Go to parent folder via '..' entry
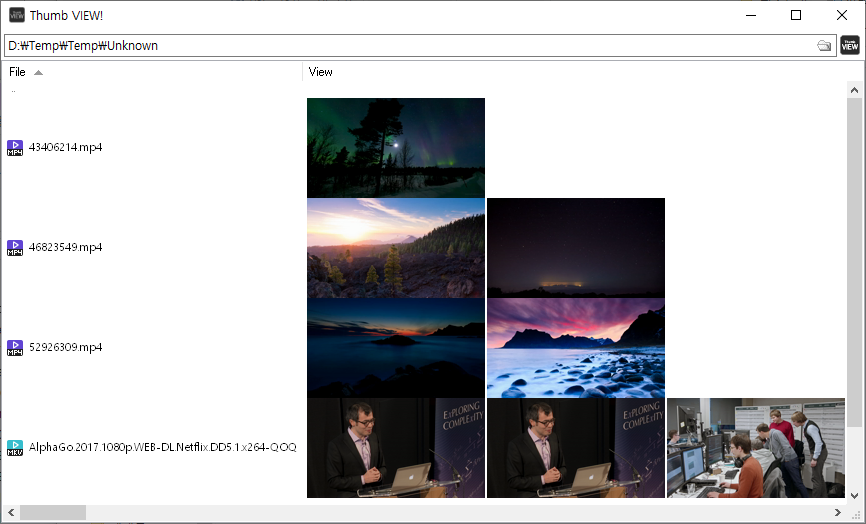866x524 pixels. (13, 91)
